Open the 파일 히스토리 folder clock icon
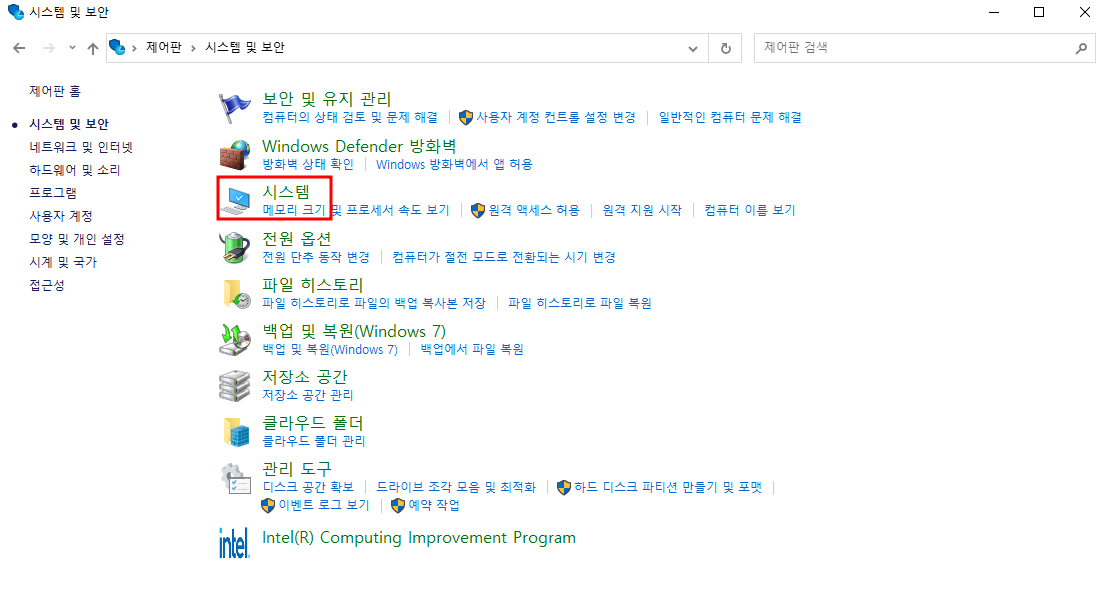 coord(236,294)
